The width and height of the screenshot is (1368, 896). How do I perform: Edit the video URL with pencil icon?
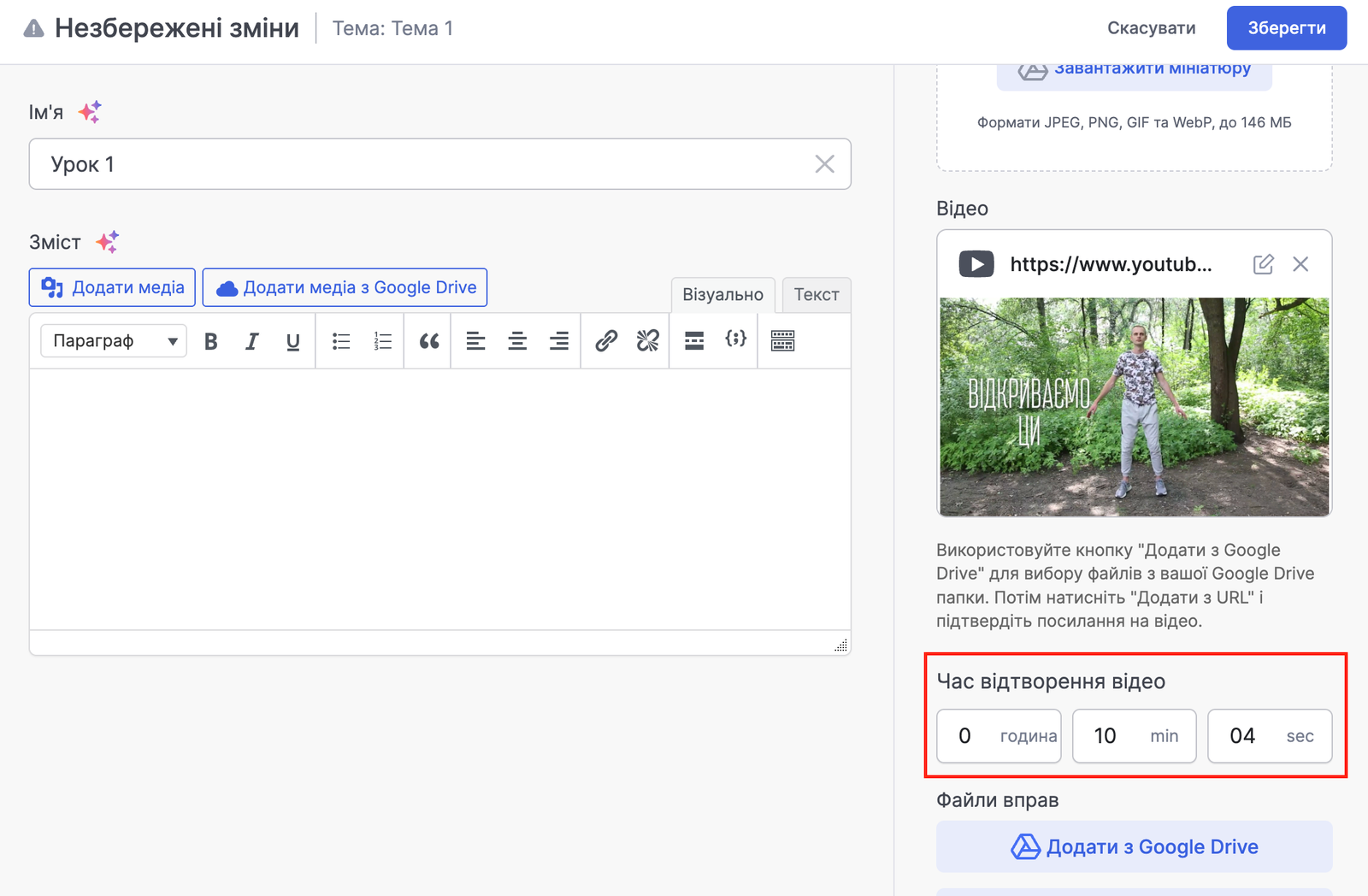tap(1263, 264)
